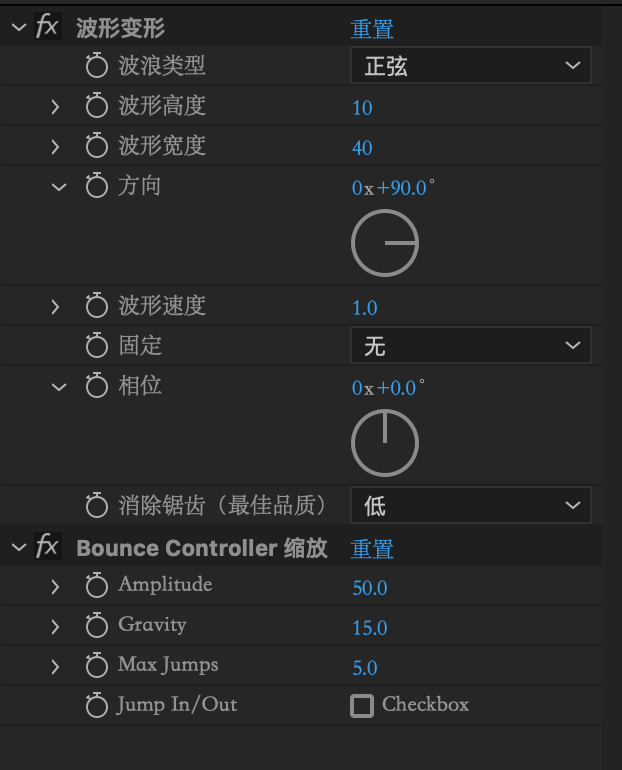Click the Amplitude stopwatch icon
Image resolution: width=622 pixels, height=770 pixels.
(x=96, y=587)
